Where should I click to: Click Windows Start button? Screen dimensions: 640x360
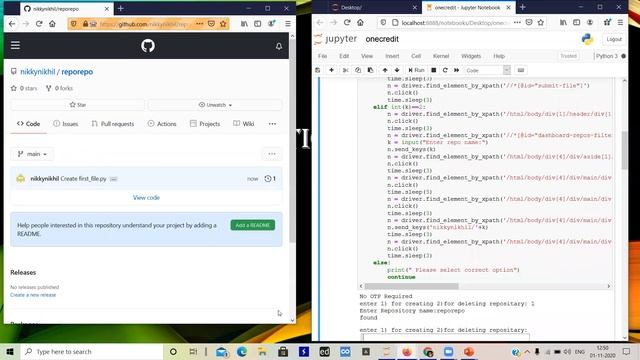(10, 351)
